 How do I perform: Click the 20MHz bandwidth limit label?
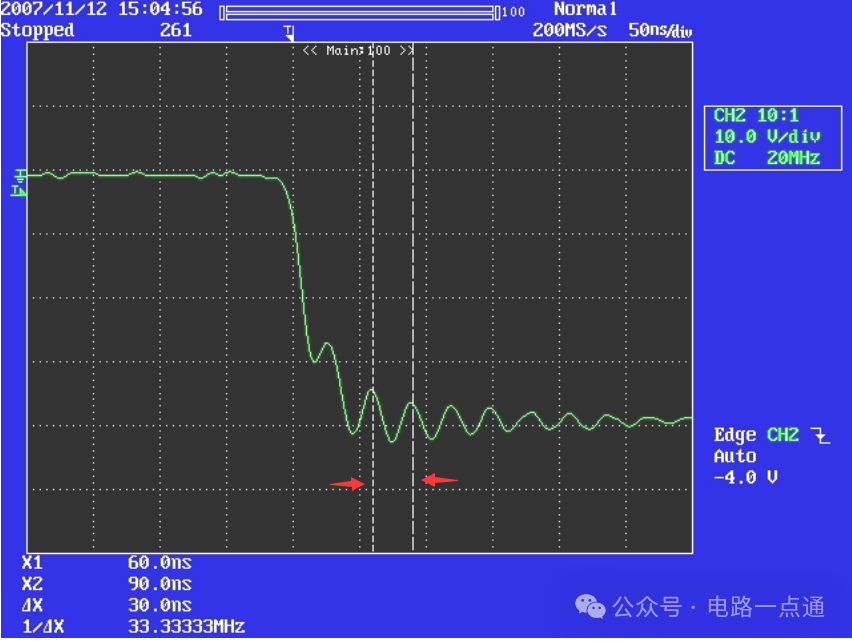pos(793,158)
